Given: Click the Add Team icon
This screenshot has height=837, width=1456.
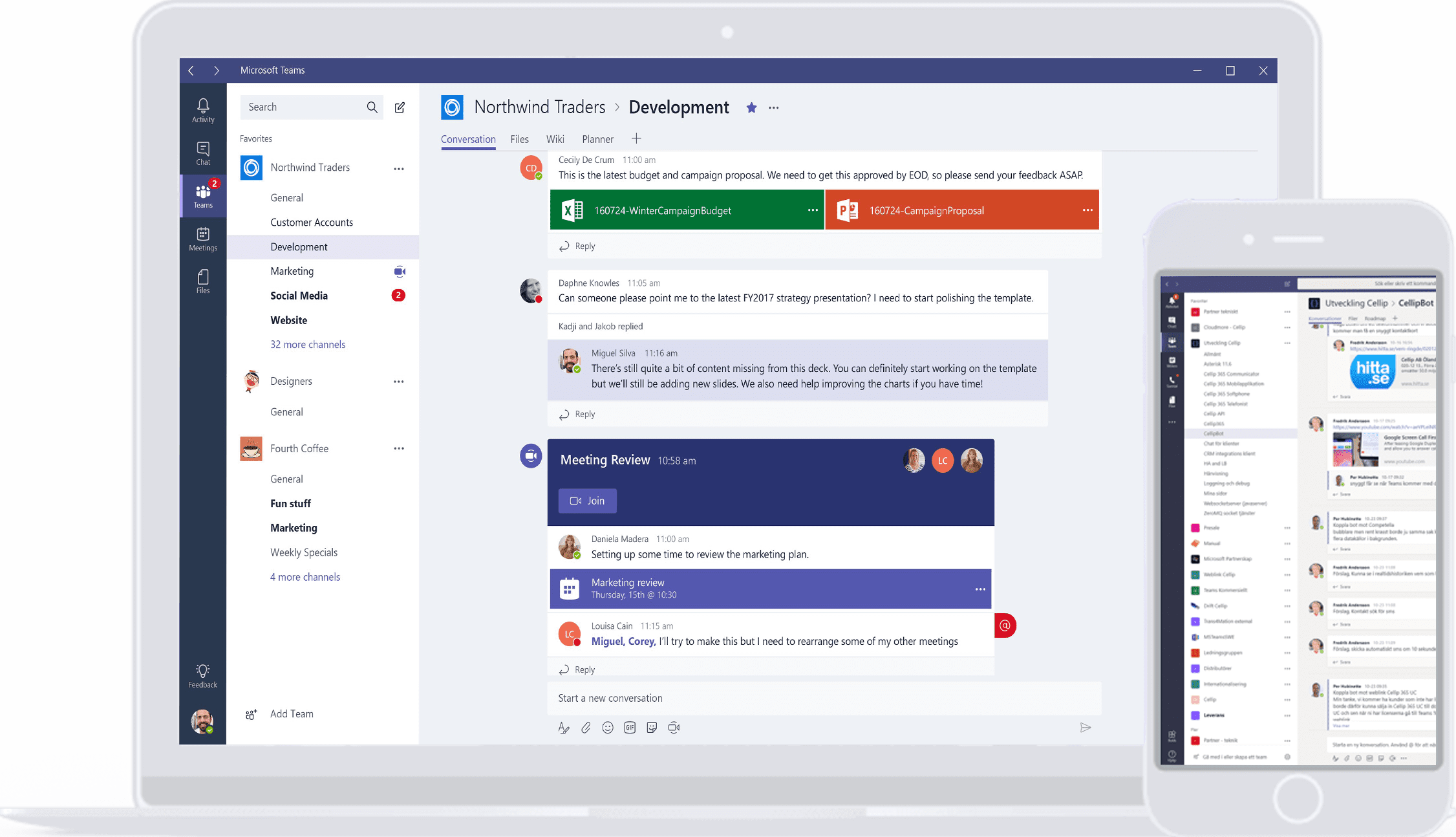Looking at the screenshot, I should tap(252, 714).
